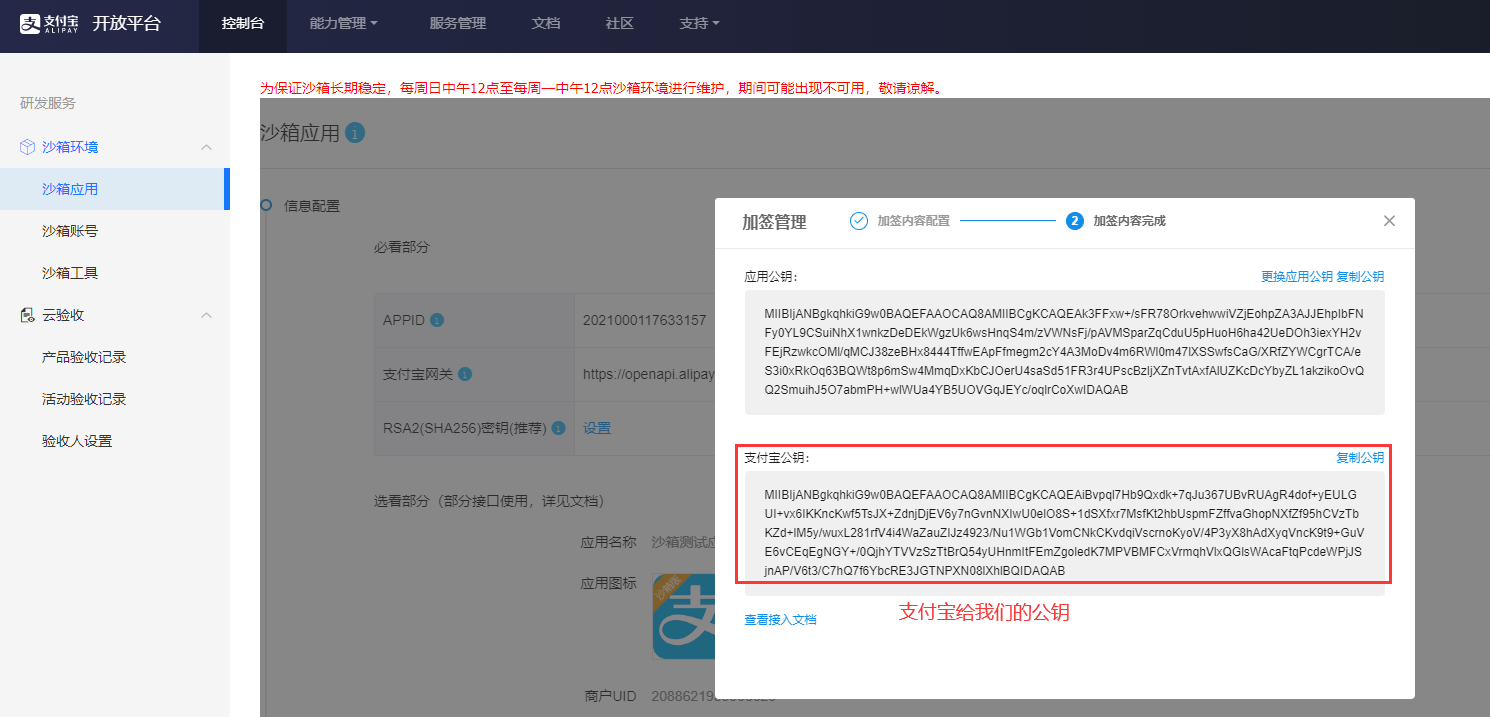Image resolution: width=1490 pixels, height=717 pixels.
Task: Click info icon beside APPID
Action: click(x=437, y=321)
